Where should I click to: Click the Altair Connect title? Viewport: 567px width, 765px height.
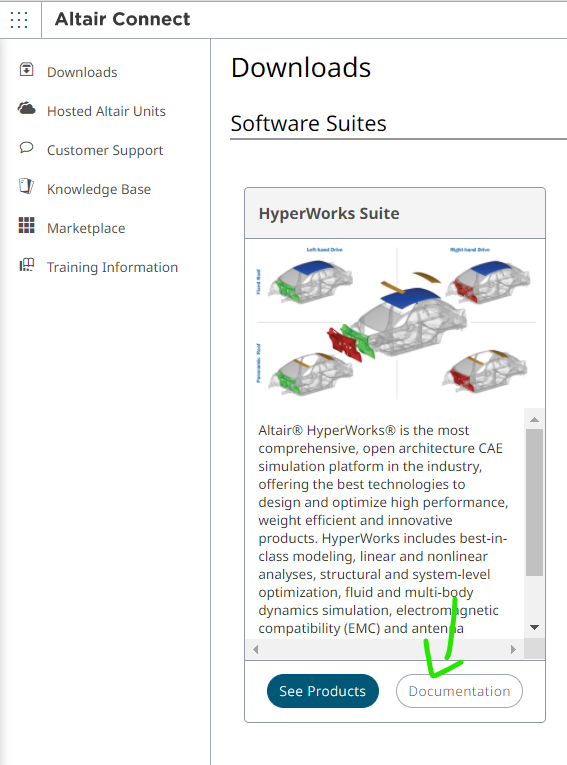[x=122, y=19]
